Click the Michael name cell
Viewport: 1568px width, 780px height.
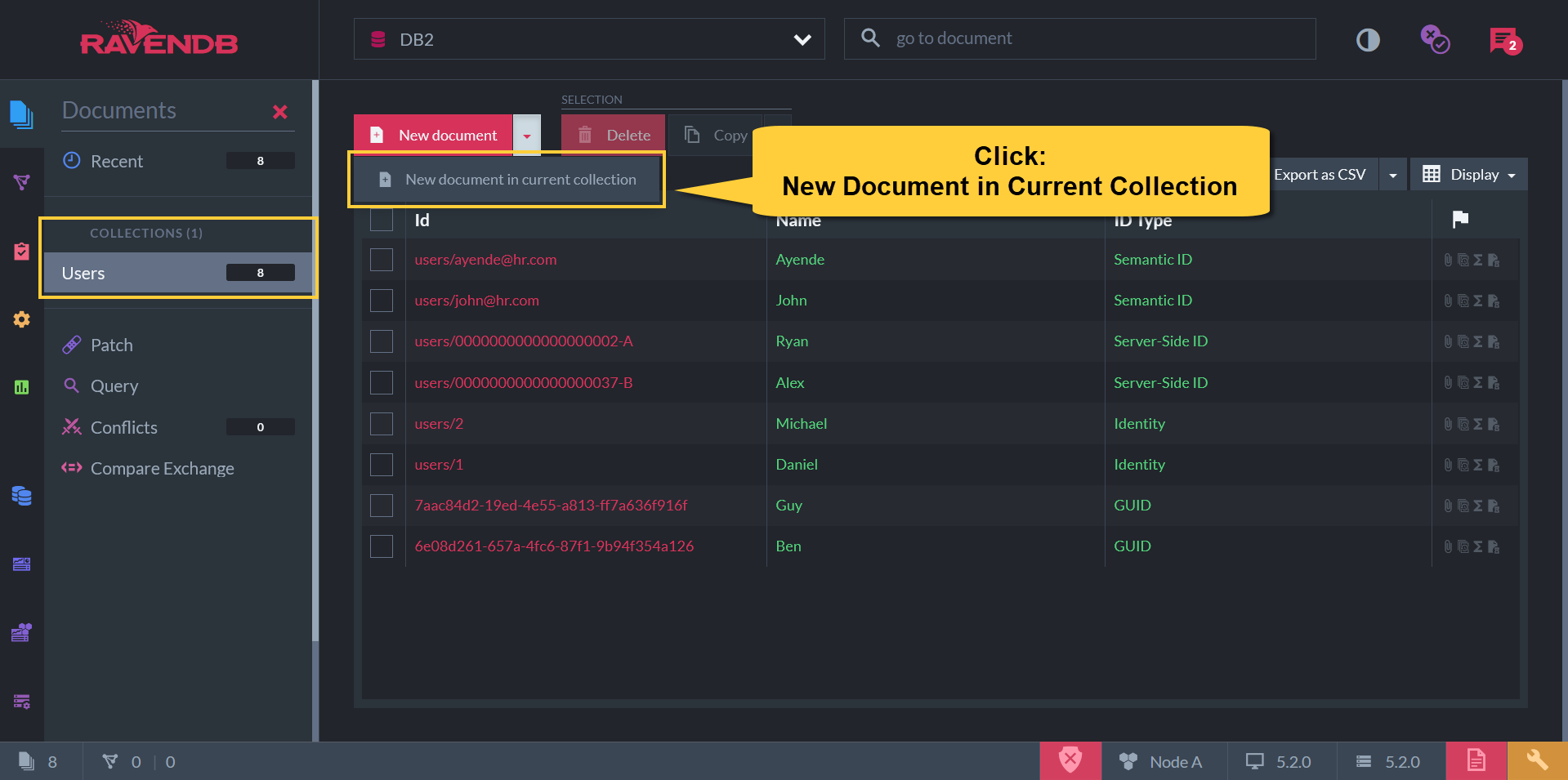(x=802, y=424)
